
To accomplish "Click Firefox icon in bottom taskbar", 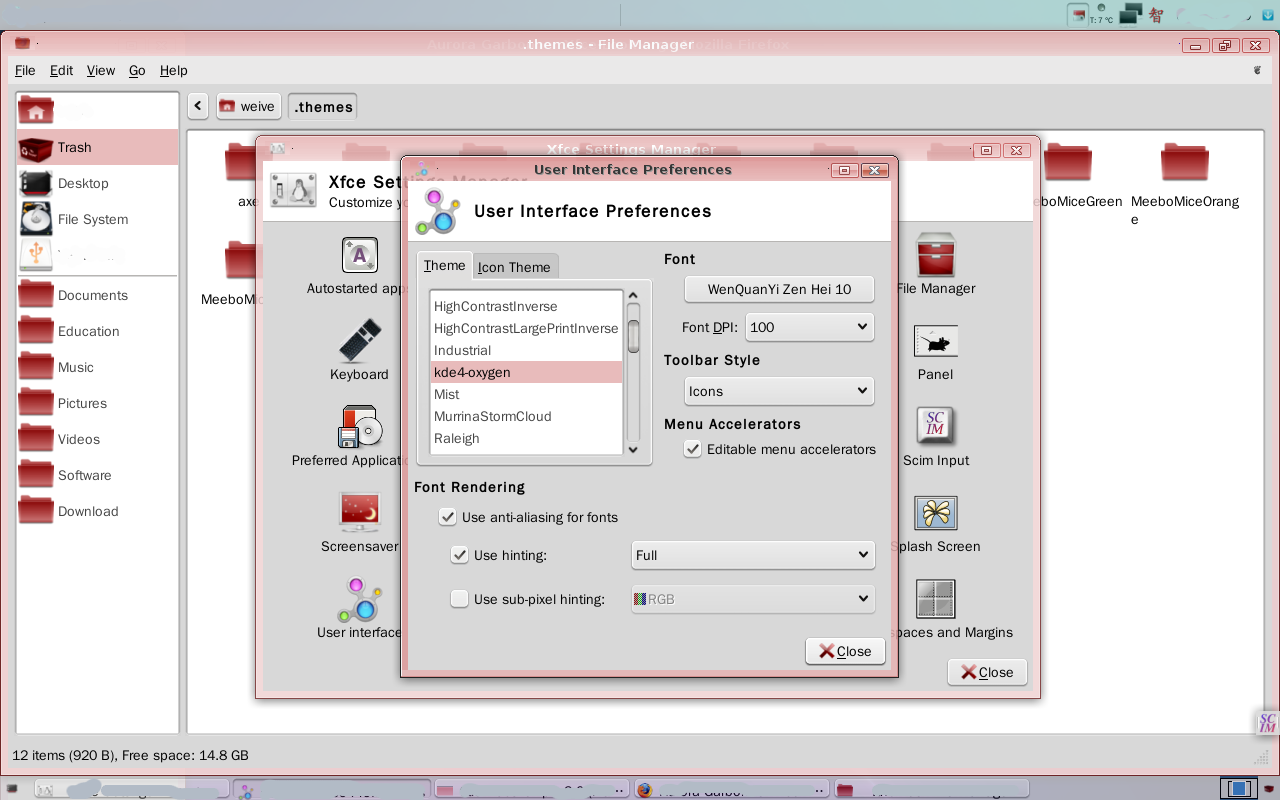I will point(645,790).
